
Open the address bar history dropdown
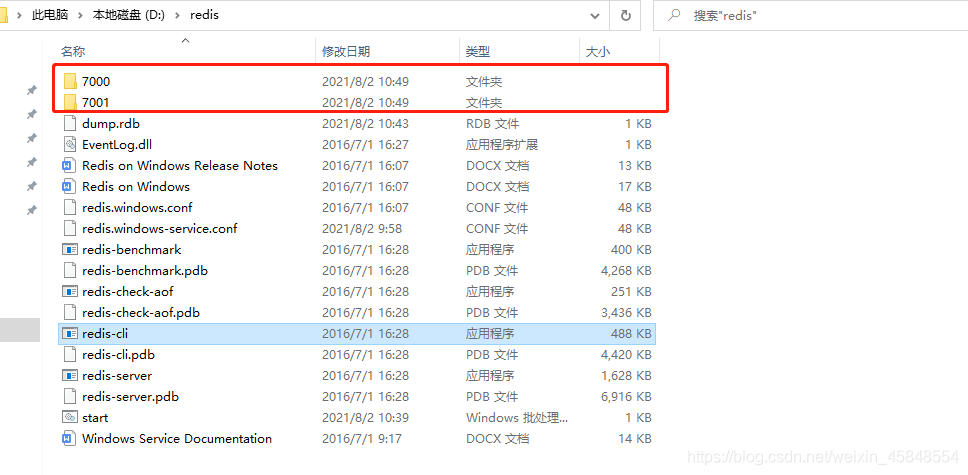tap(595, 16)
